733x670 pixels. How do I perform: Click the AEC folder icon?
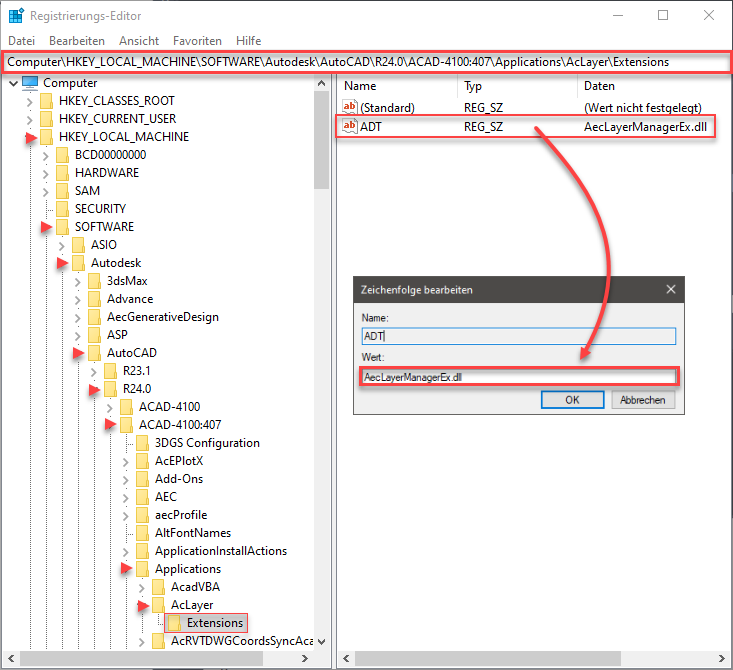142,497
